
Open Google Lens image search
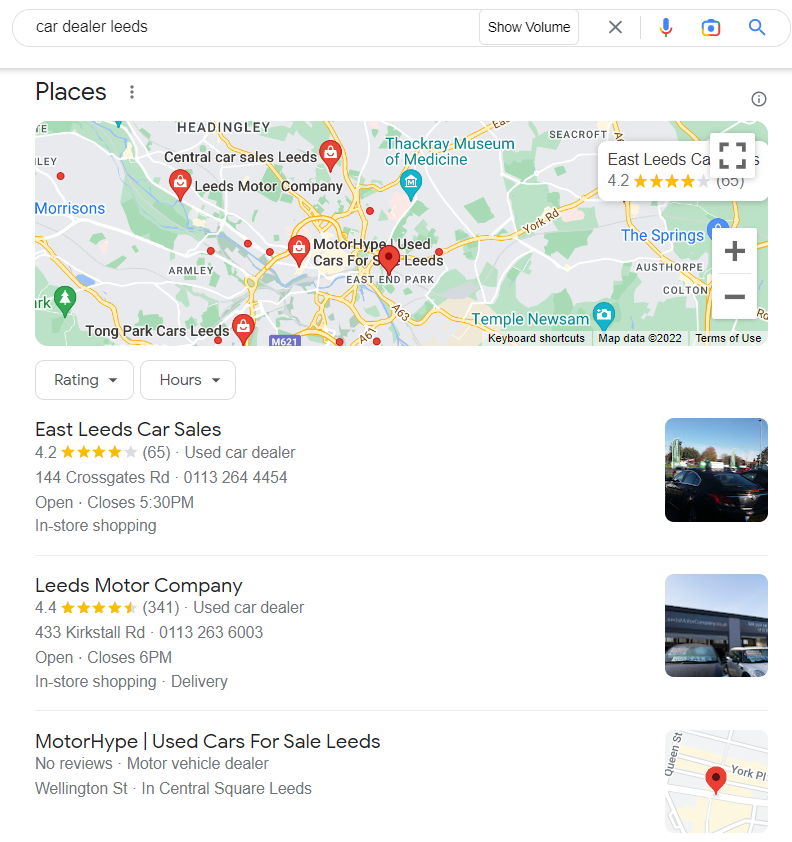coord(711,28)
